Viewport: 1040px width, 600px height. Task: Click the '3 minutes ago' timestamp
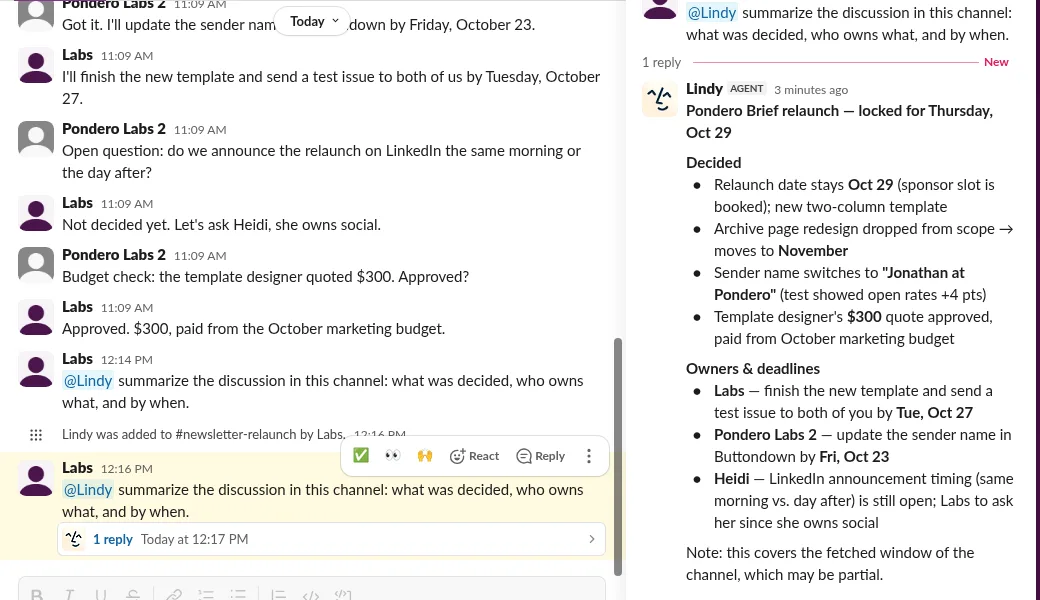[811, 90]
